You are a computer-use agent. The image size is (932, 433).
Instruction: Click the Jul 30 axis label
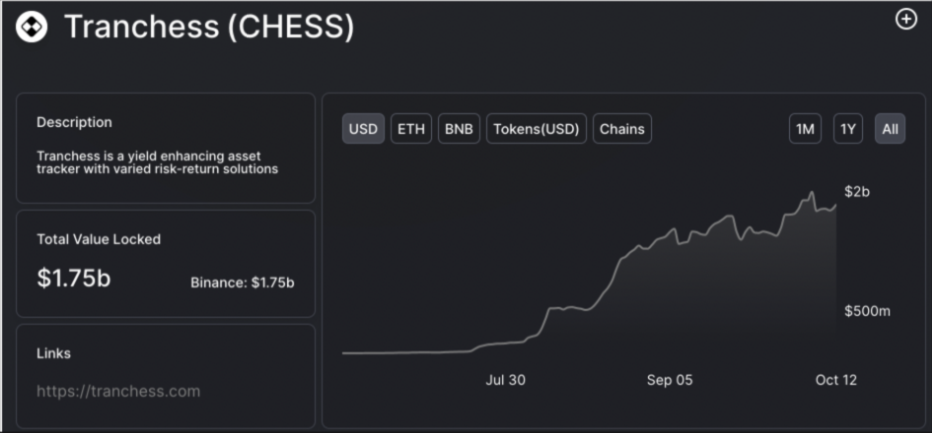505,380
